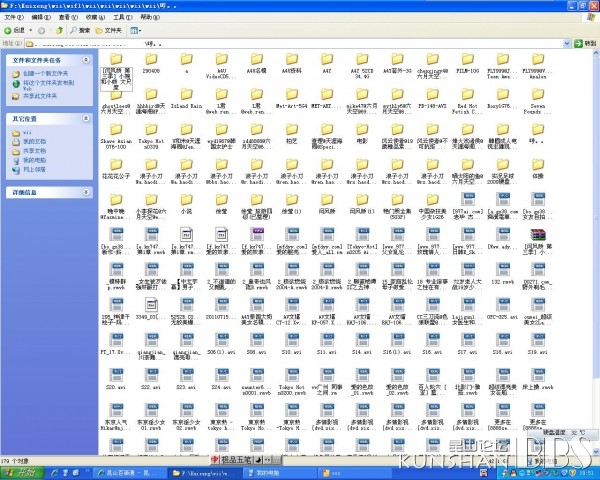Toggle the moon half-width icon on IME bar
Screen dimensions: 600x480
click(258, 460)
